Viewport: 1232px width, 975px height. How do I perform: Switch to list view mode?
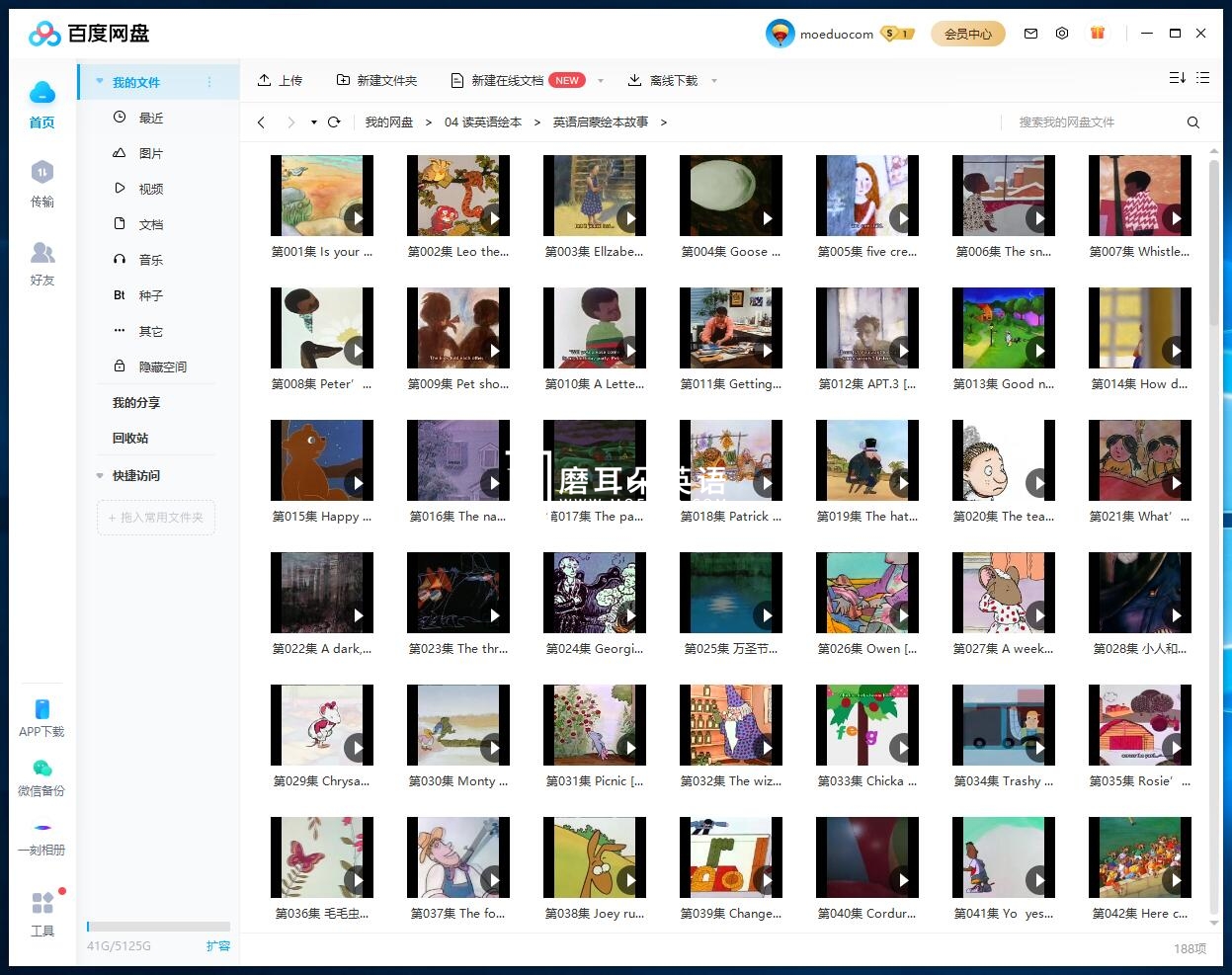point(1202,78)
